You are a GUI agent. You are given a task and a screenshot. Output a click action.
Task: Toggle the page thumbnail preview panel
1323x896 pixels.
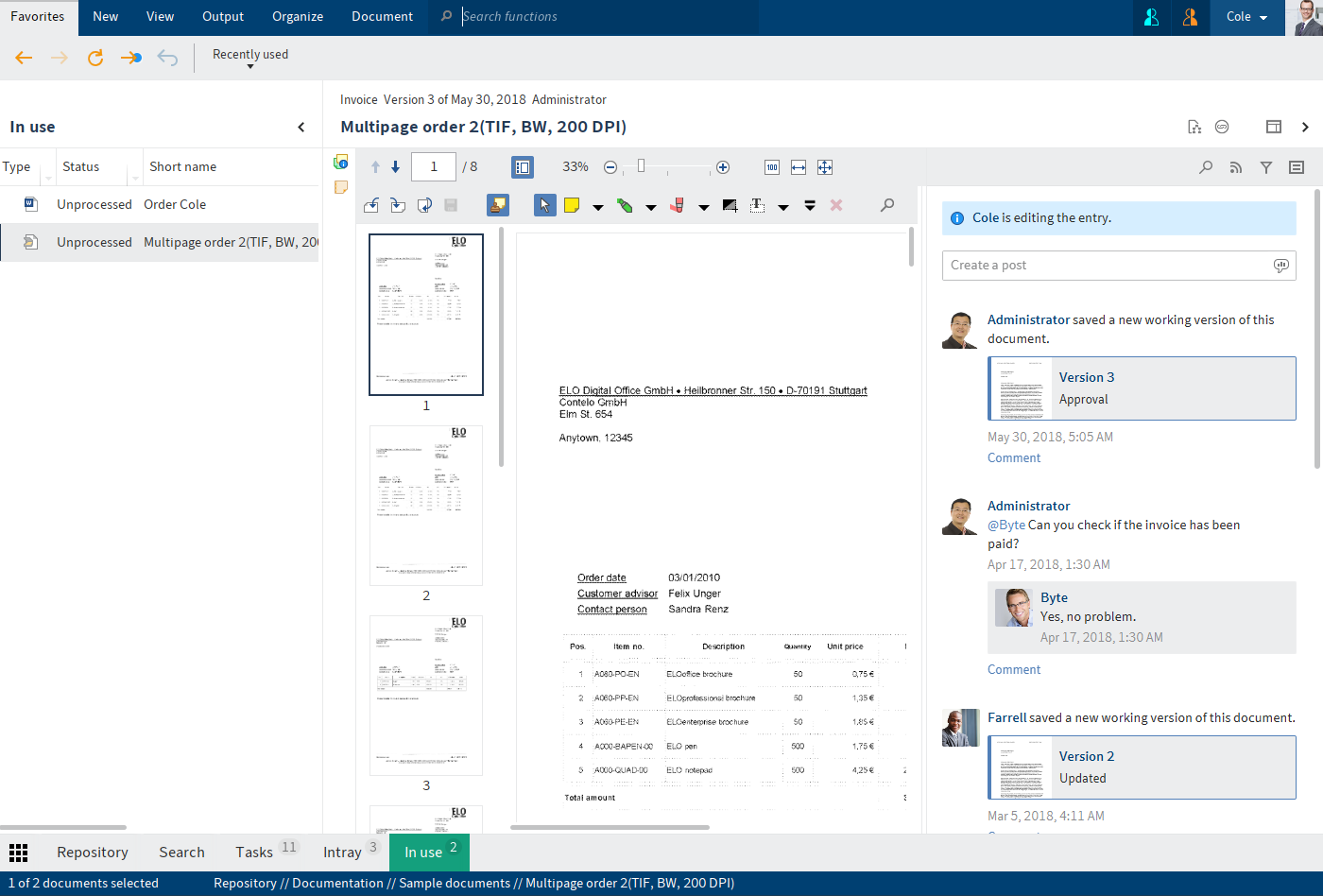click(523, 167)
